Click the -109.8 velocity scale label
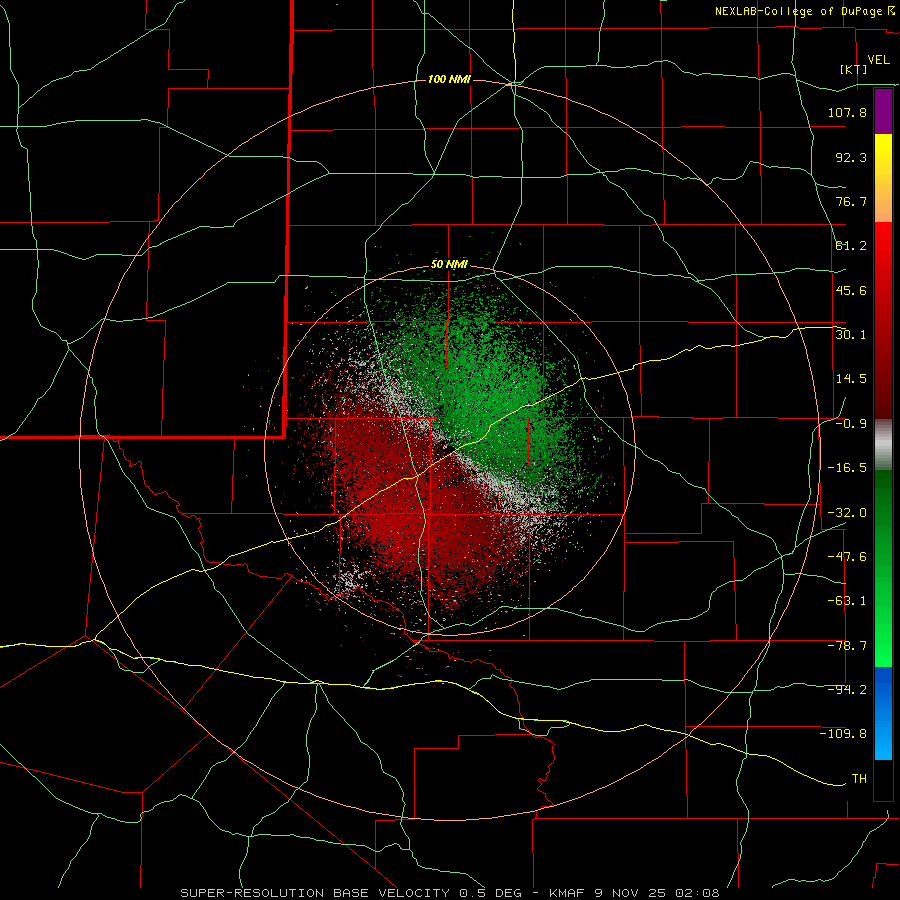 pyautogui.click(x=843, y=734)
